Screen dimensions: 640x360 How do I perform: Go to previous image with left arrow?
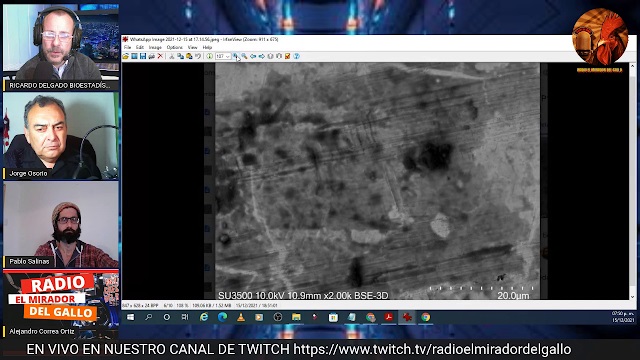click(253, 56)
